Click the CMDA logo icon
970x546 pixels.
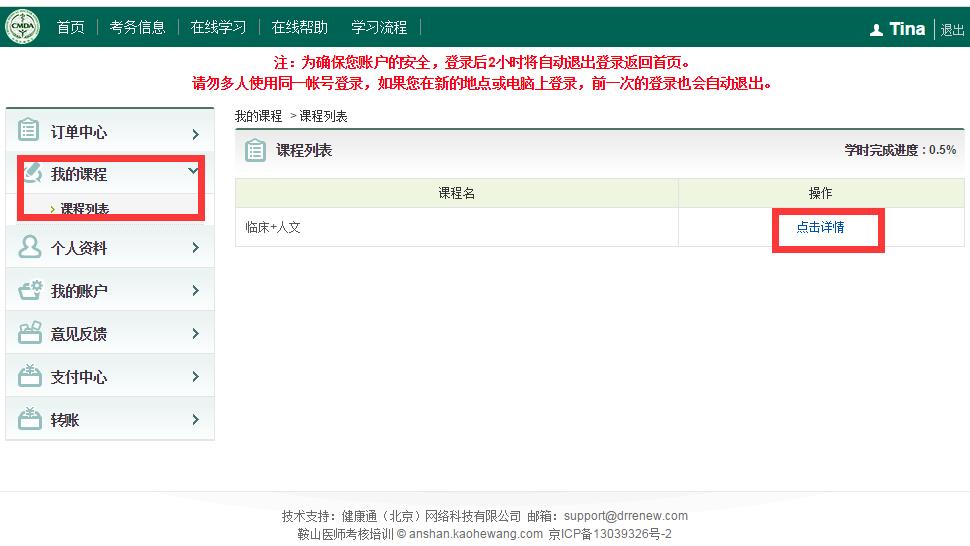click(x=22, y=27)
